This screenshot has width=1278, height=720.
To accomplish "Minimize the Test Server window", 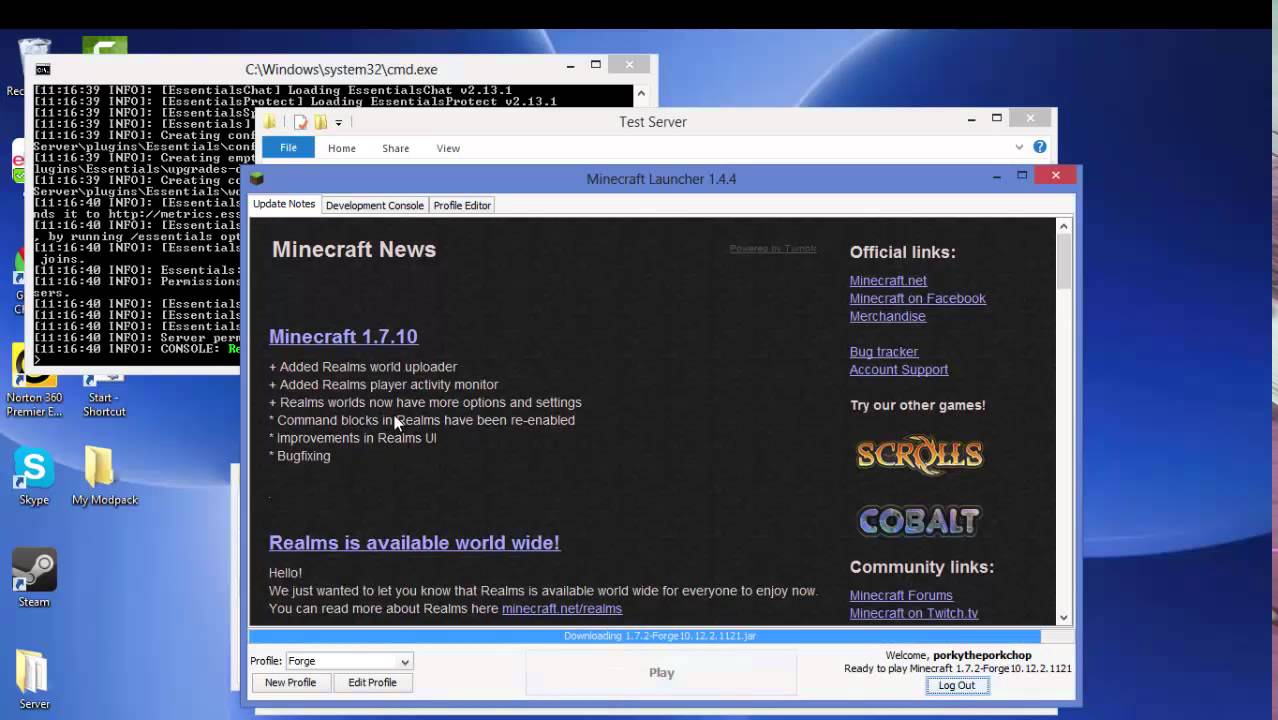I will (971, 119).
